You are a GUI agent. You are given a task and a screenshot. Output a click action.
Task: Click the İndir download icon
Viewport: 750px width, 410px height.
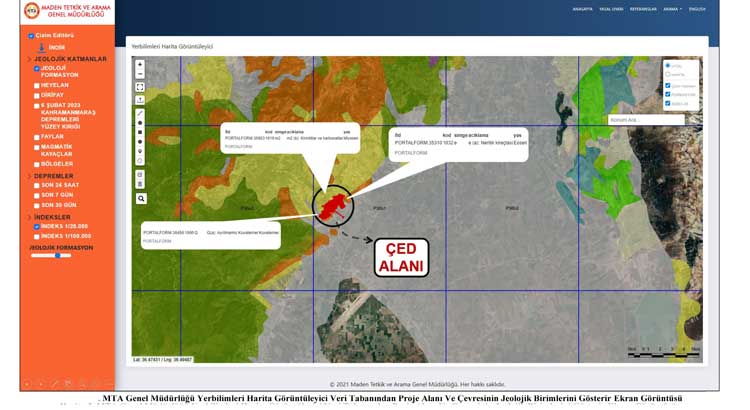(42, 47)
